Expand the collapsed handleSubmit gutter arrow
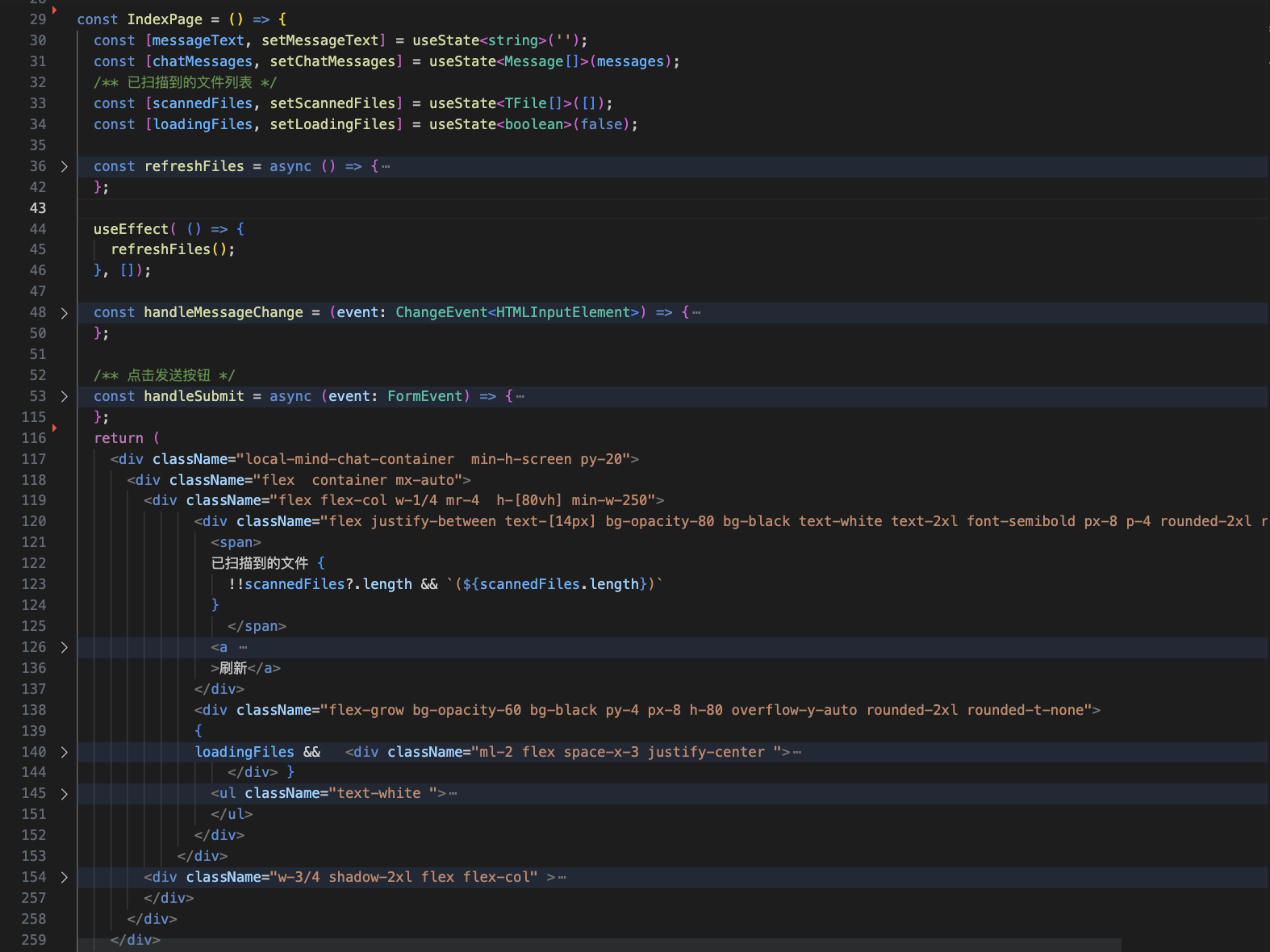 (64, 396)
